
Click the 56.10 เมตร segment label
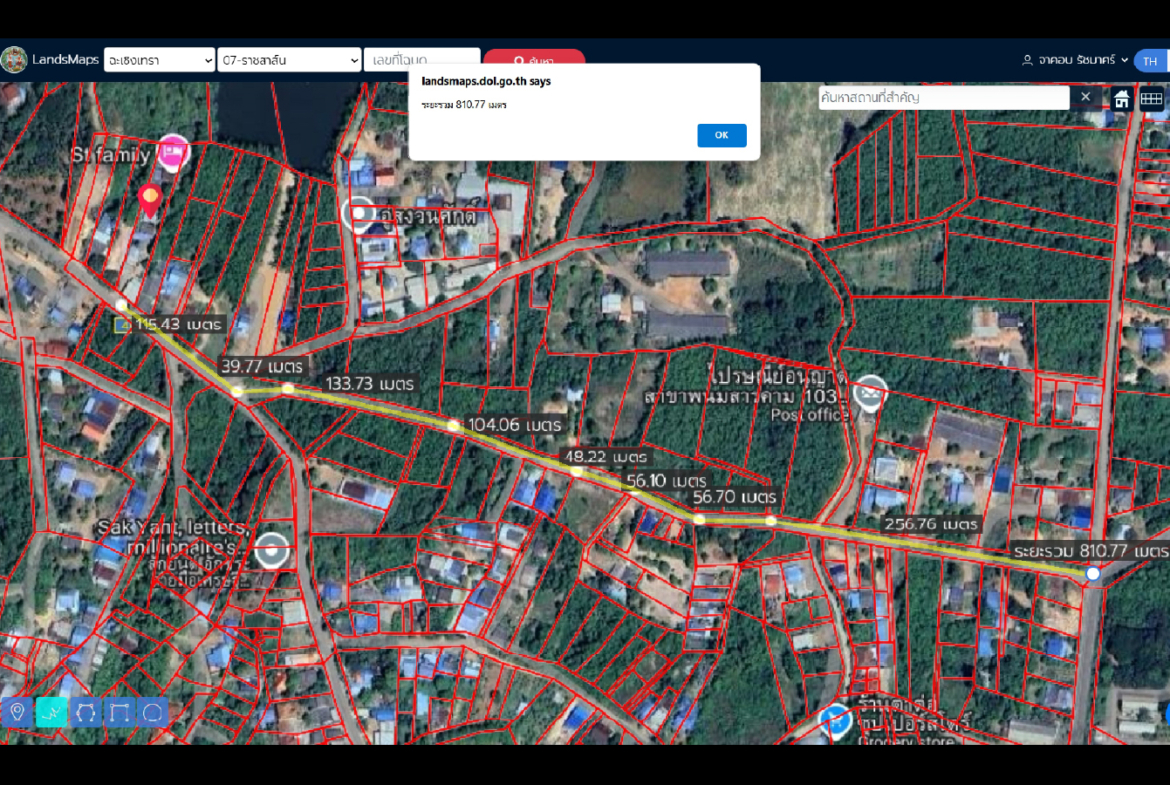[666, 481]
